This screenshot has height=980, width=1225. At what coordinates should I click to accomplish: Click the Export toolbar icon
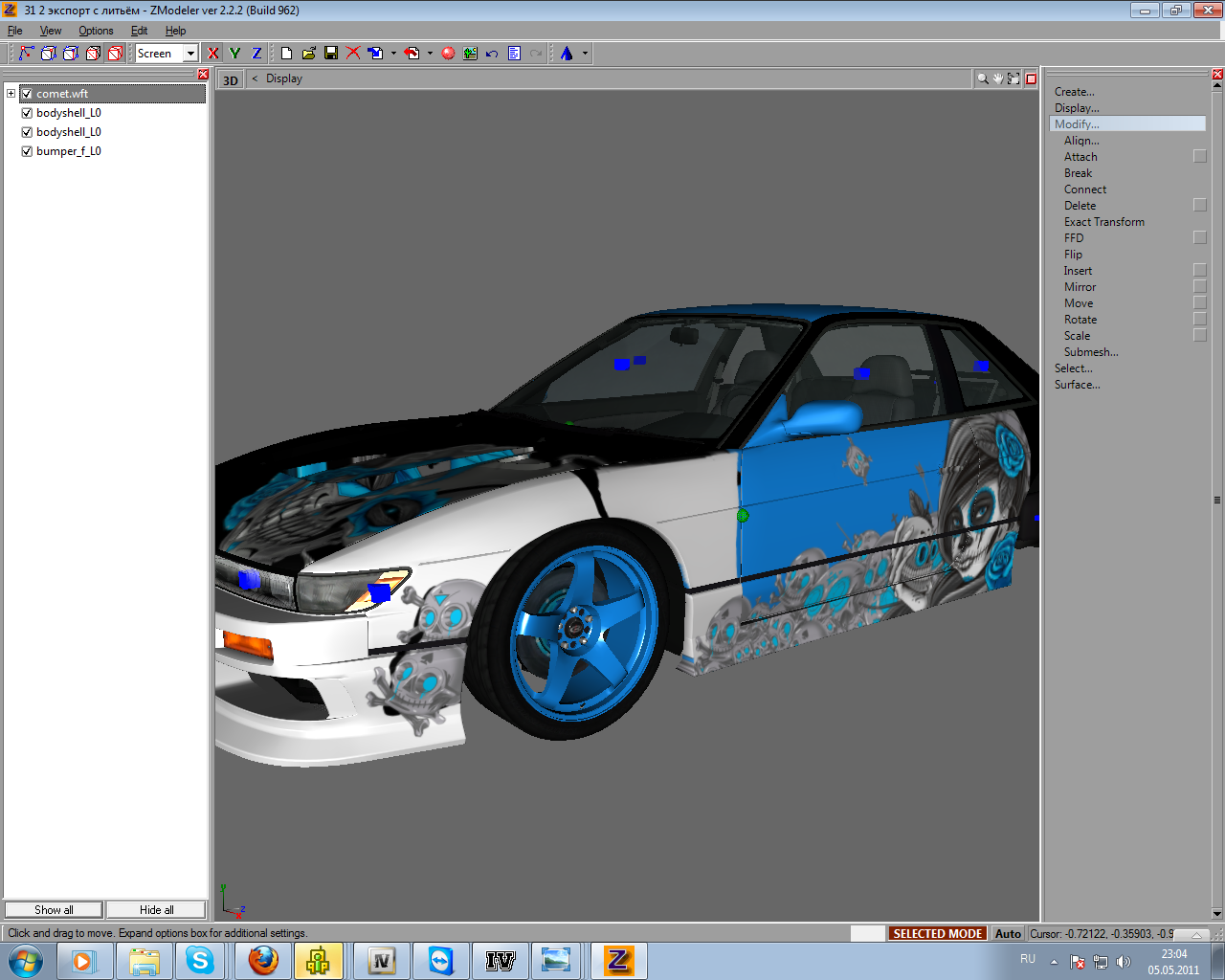tap(412, 54)
